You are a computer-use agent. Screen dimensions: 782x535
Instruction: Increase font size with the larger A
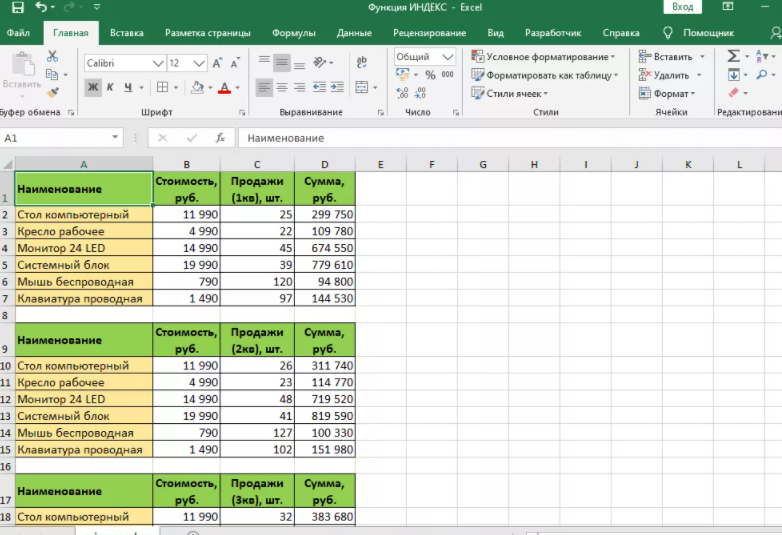click(217, 63)
